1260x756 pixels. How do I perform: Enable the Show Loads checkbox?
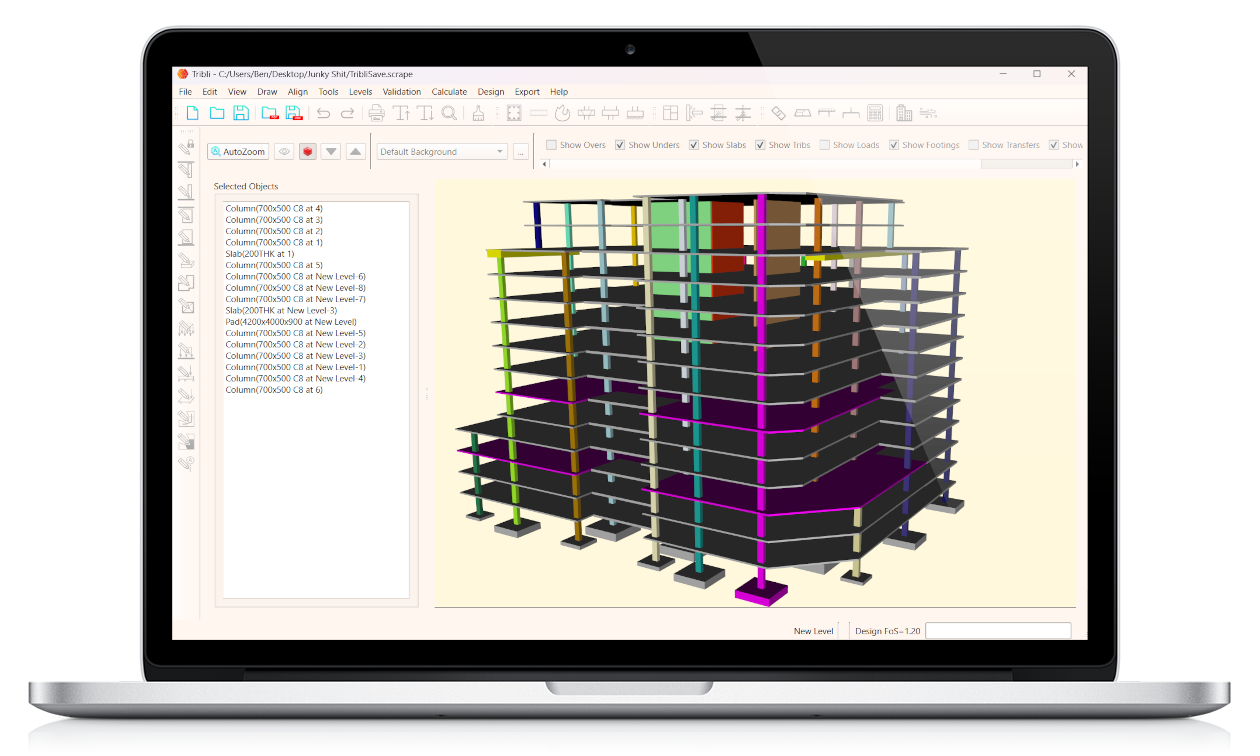[x=826, y=145]
